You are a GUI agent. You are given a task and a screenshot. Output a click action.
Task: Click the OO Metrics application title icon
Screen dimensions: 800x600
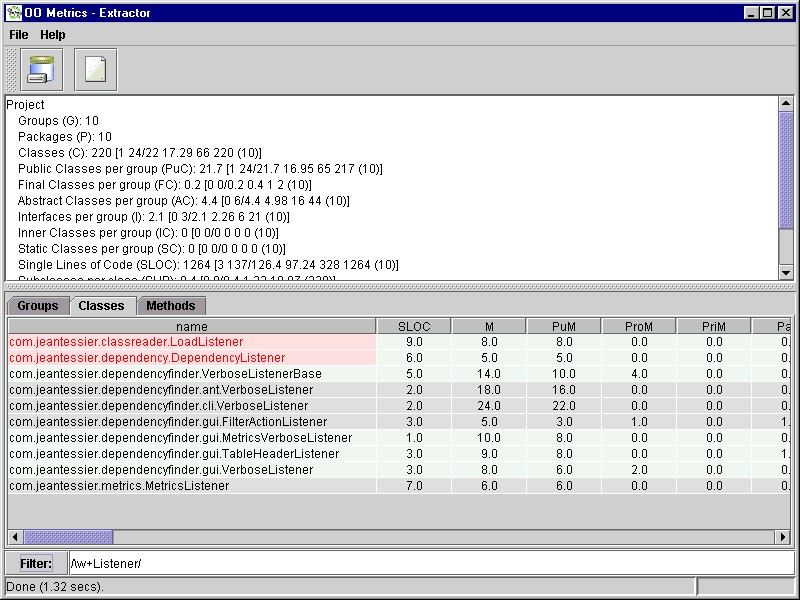14,13
